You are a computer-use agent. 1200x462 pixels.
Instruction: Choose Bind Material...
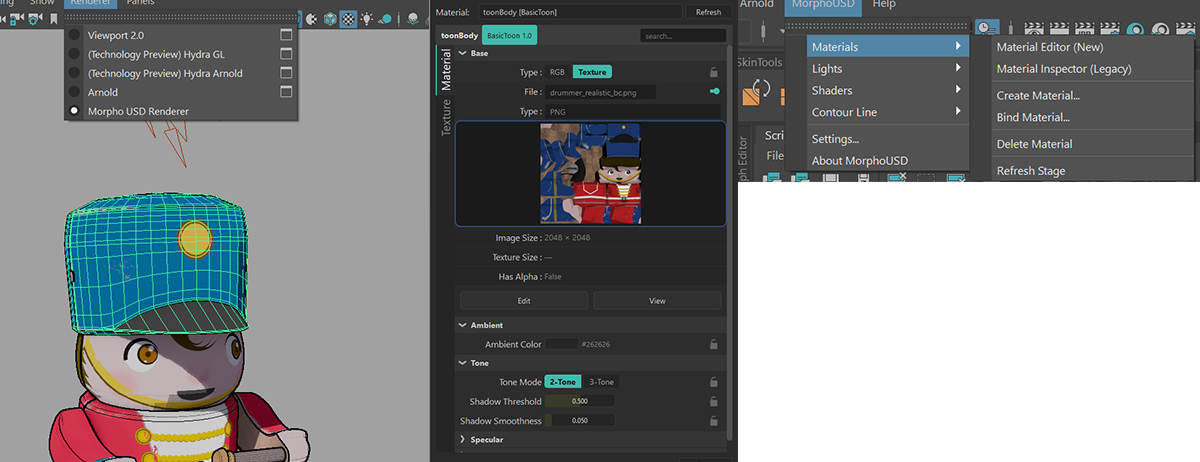coord(1033,118)
